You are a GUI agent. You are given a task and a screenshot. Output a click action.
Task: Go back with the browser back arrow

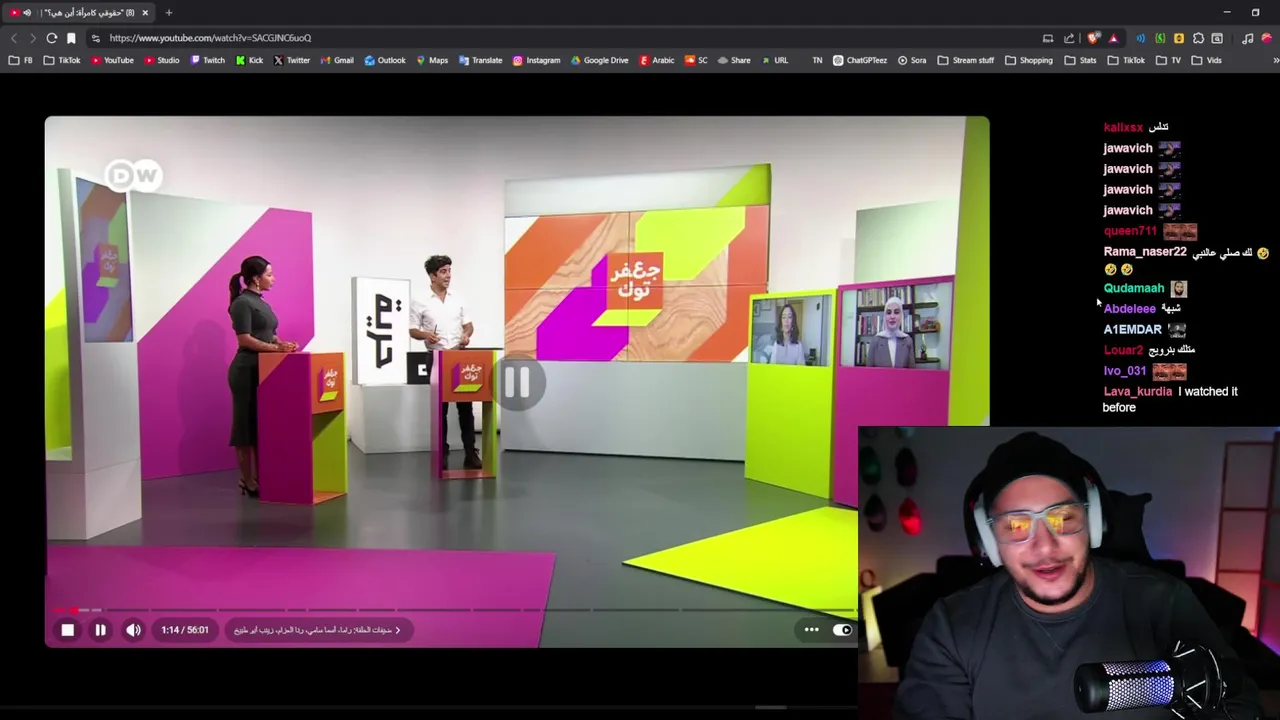coord(14,38)
